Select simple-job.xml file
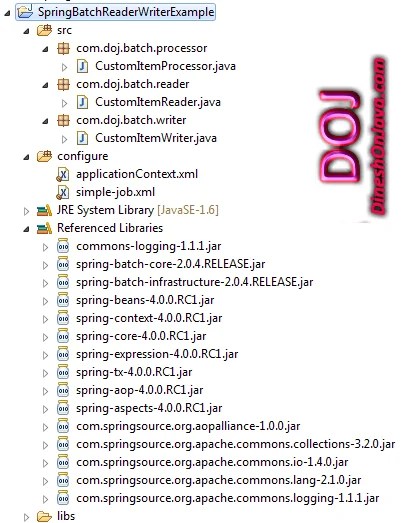The image size is (415, 523). [115, 192]
